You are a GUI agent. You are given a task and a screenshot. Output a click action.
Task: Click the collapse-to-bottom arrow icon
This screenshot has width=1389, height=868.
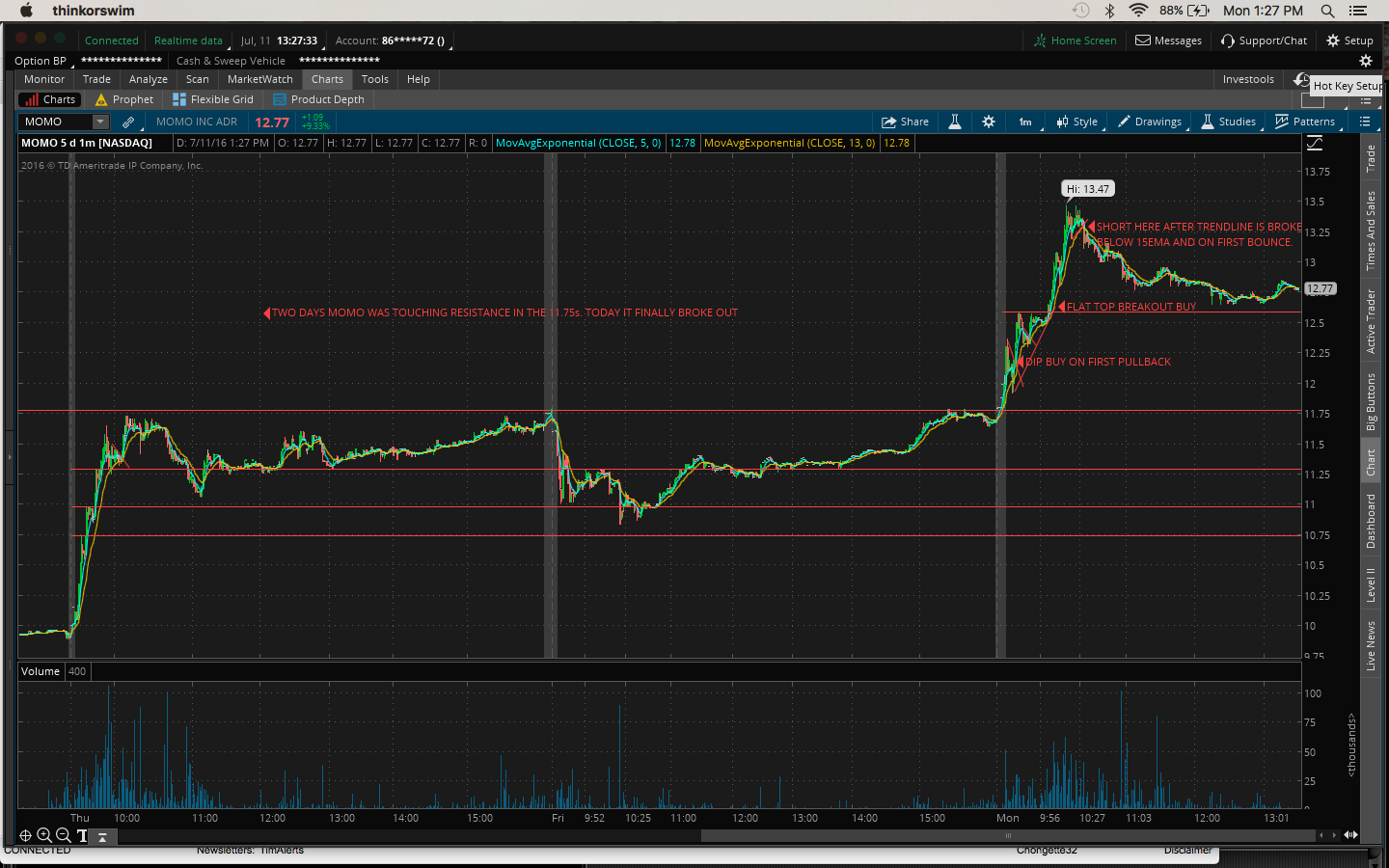coord(102,837)
